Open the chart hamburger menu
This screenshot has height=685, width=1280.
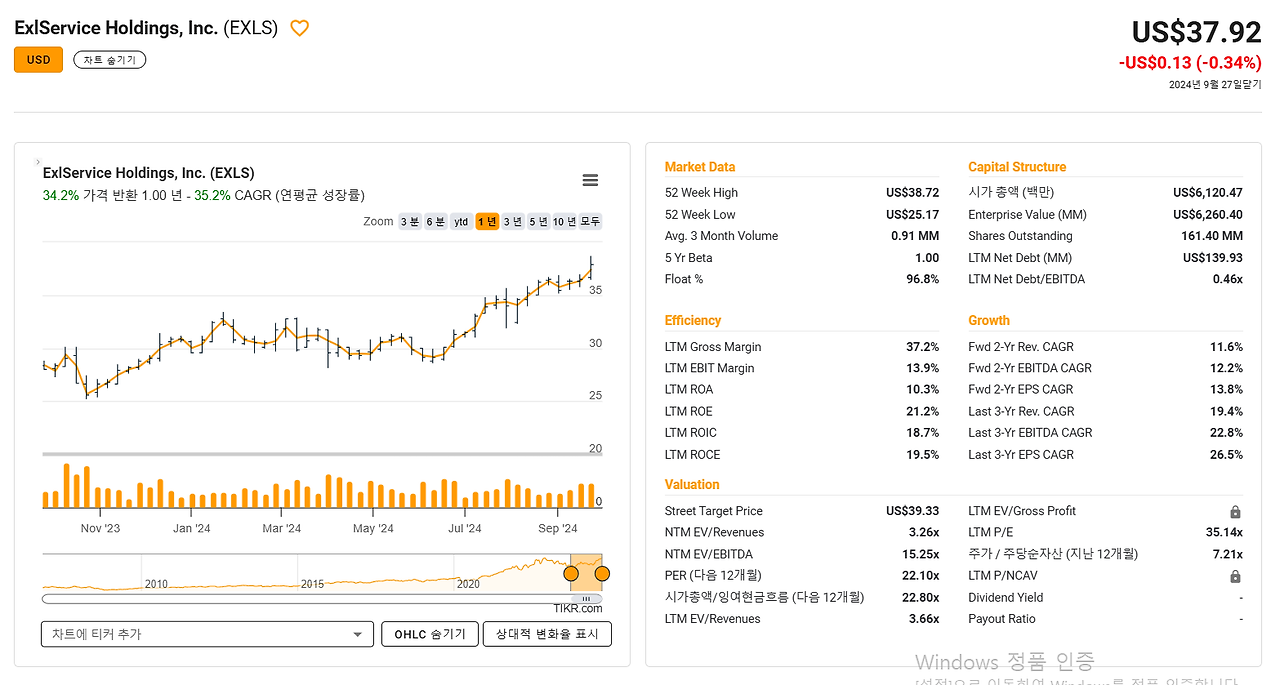point(590,180)
